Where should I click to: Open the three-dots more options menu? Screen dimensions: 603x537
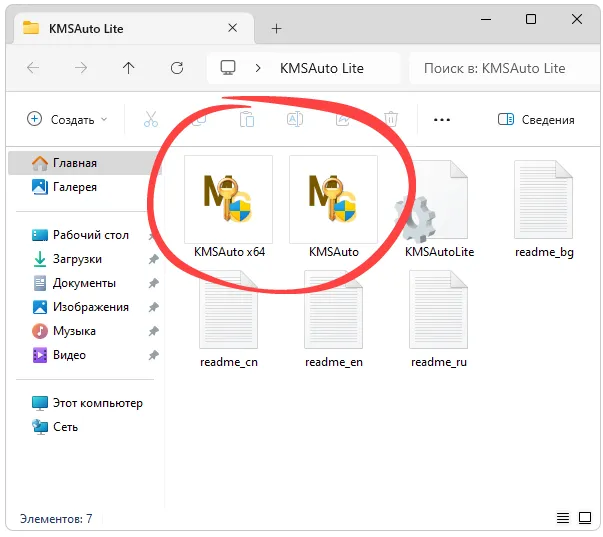[x=441, y=120]
